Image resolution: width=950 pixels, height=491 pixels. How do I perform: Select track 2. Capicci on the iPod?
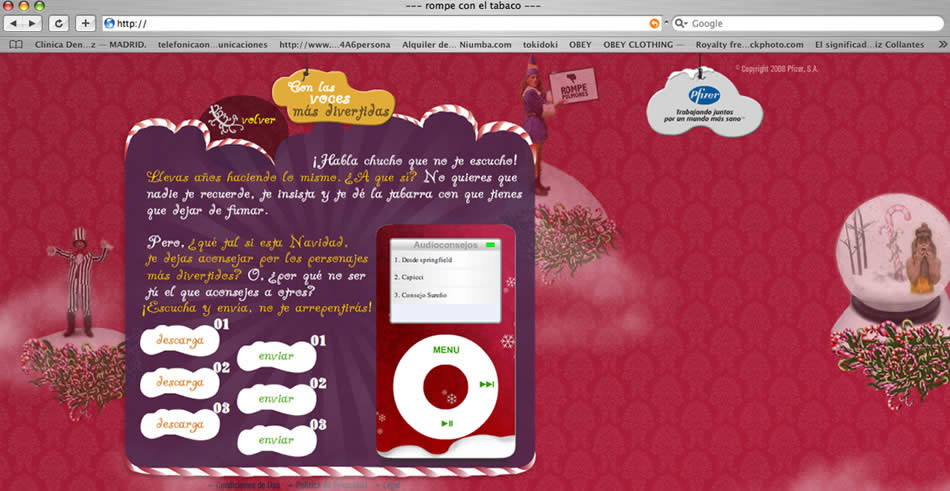coord(445,278)
